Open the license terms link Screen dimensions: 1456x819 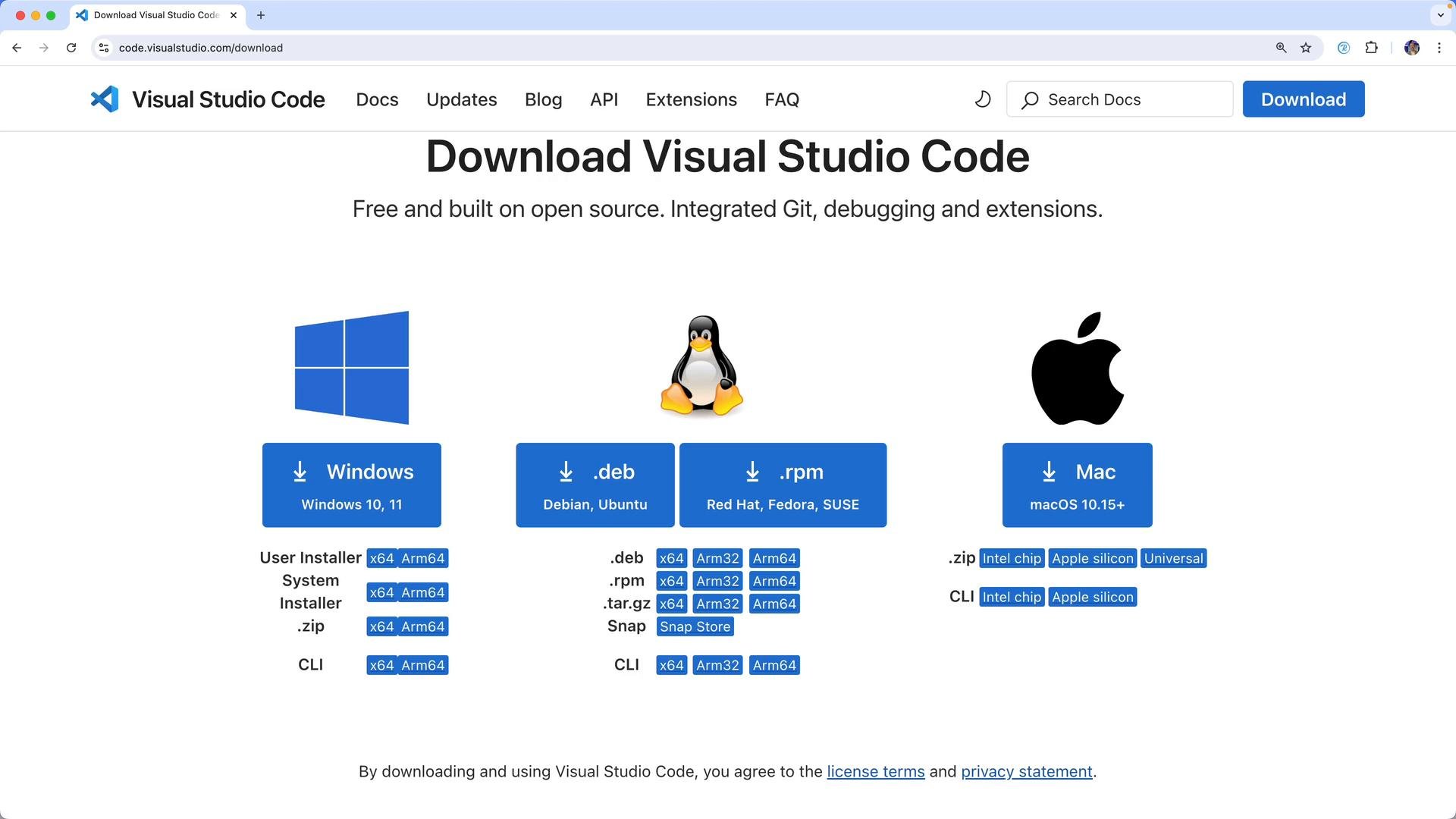(x=876, y=772)
